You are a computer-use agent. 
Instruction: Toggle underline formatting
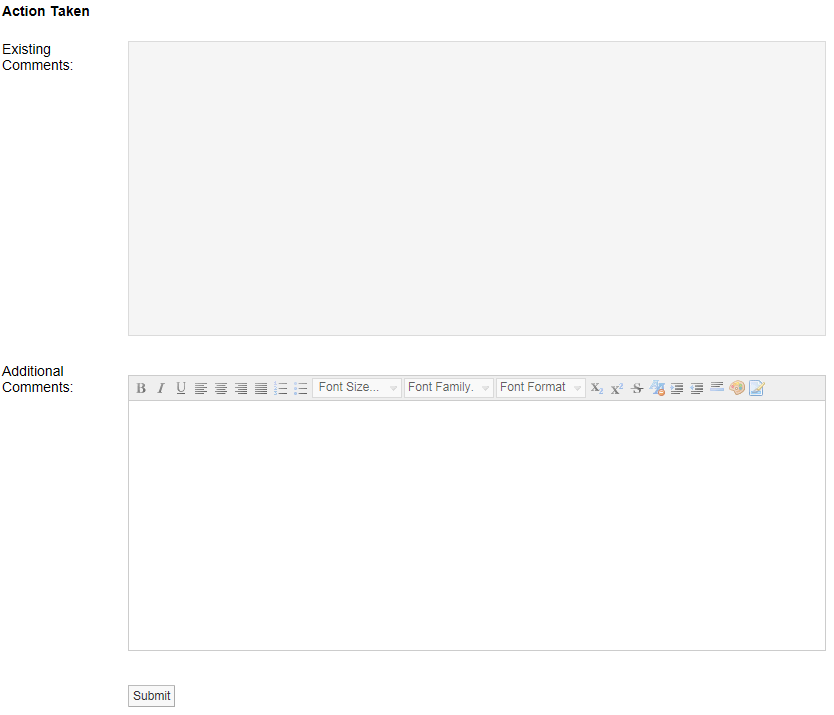click(x=181, y=388)
